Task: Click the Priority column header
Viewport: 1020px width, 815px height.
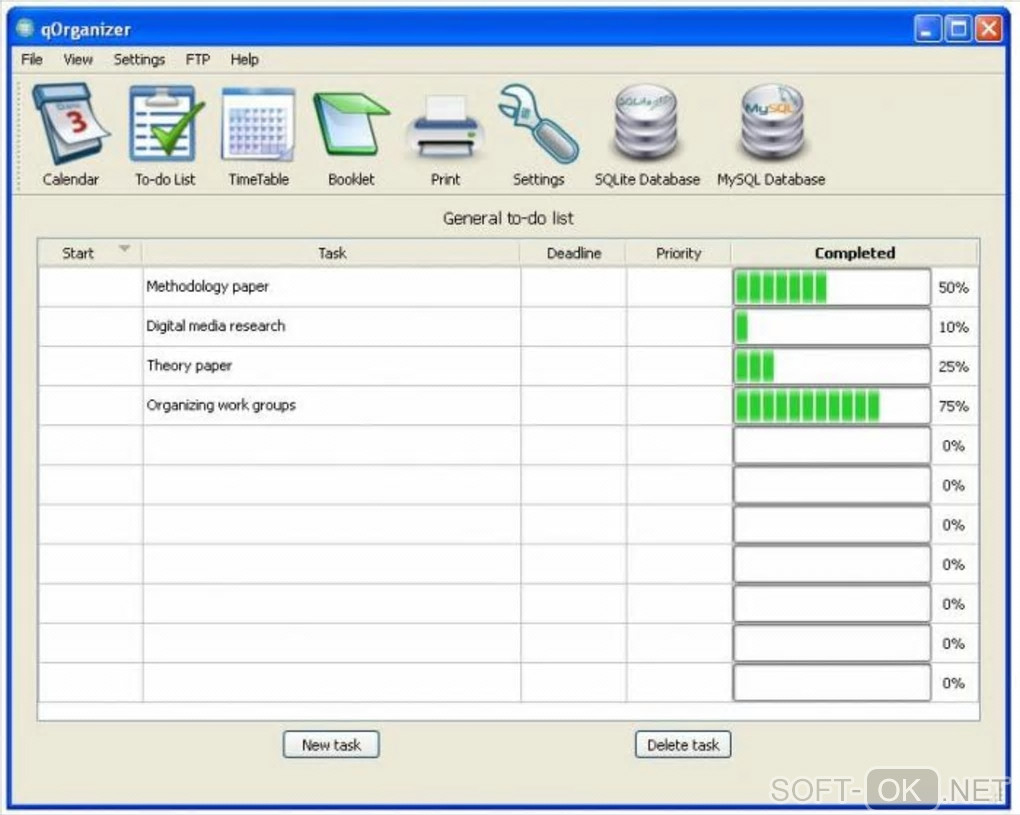Action: pos(678,253)
